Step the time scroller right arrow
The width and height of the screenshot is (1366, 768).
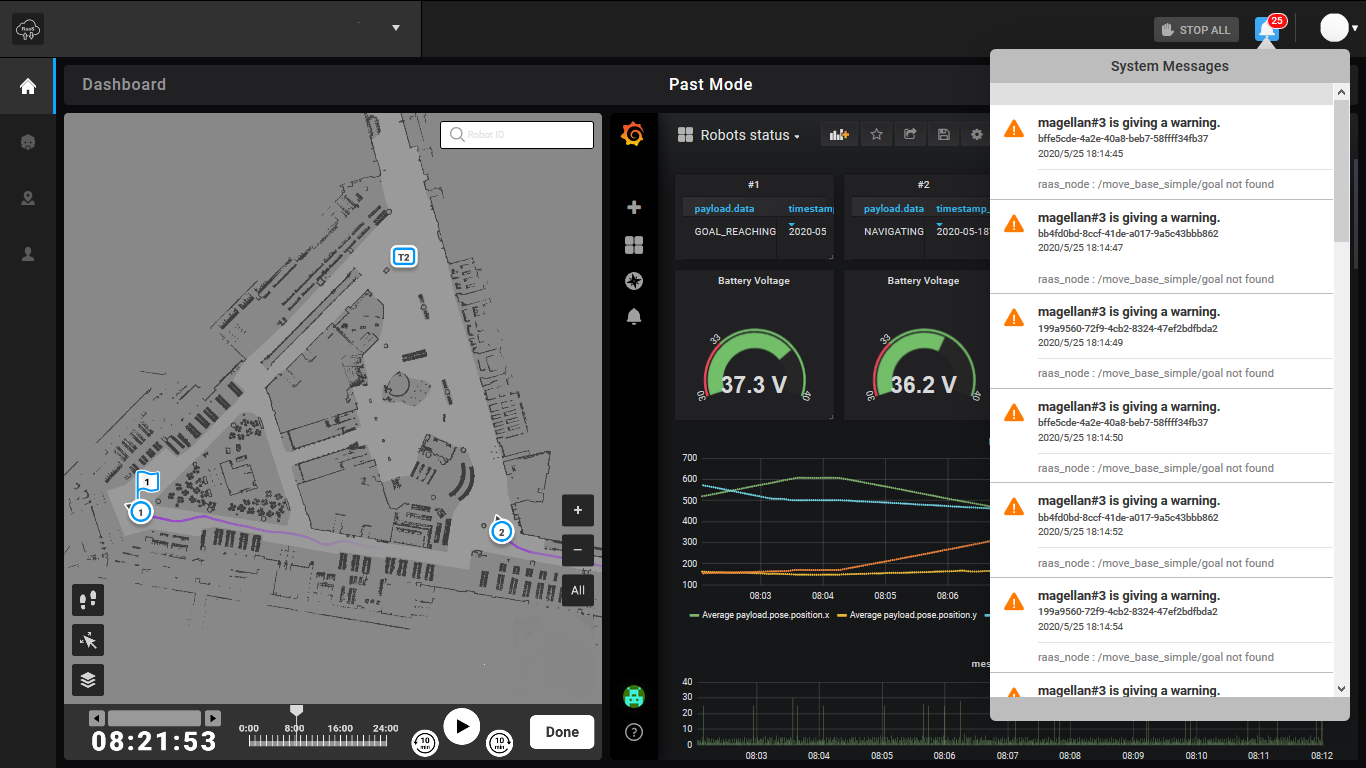coord(213,718)
